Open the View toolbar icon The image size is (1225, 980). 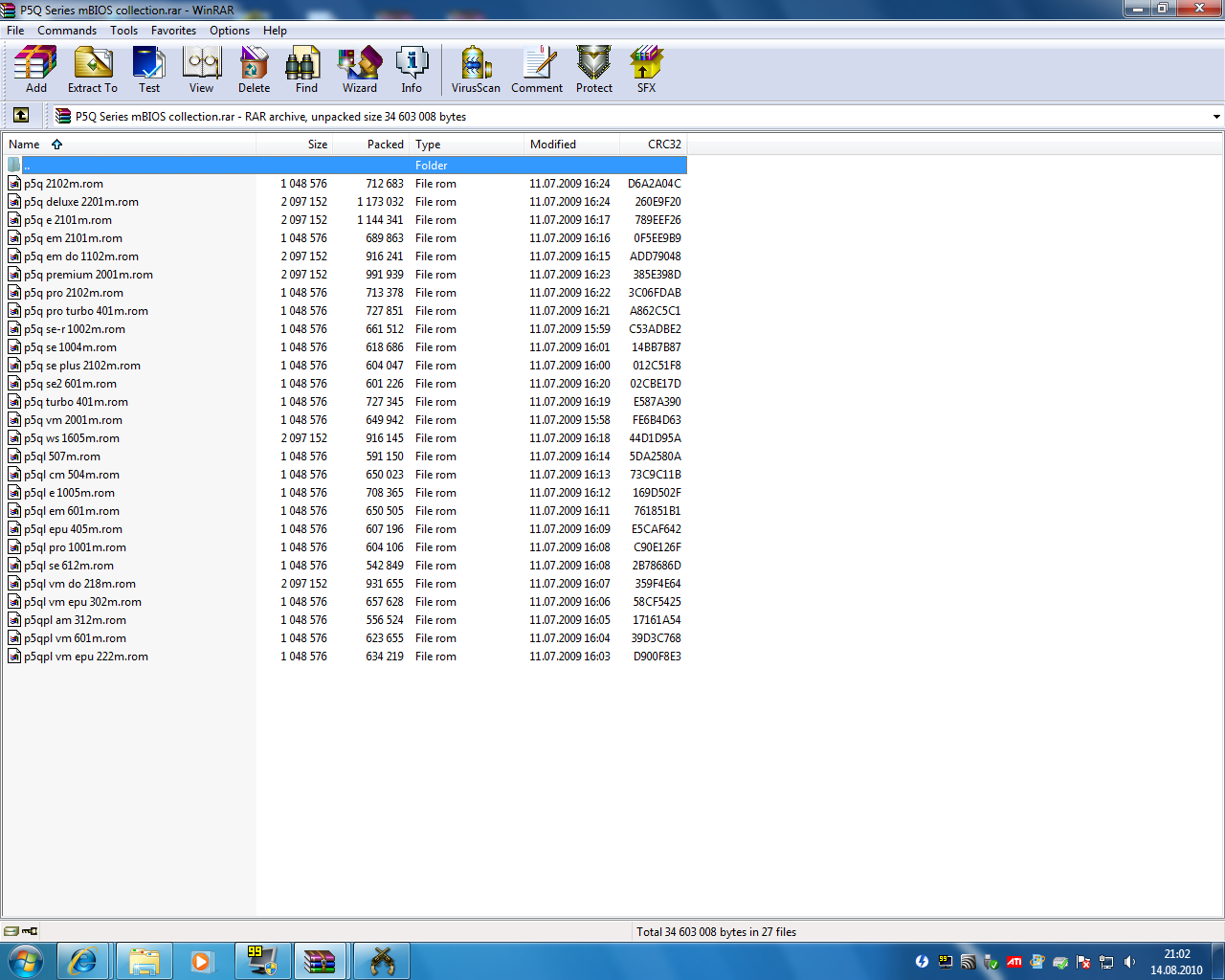(x=202, y=69)
